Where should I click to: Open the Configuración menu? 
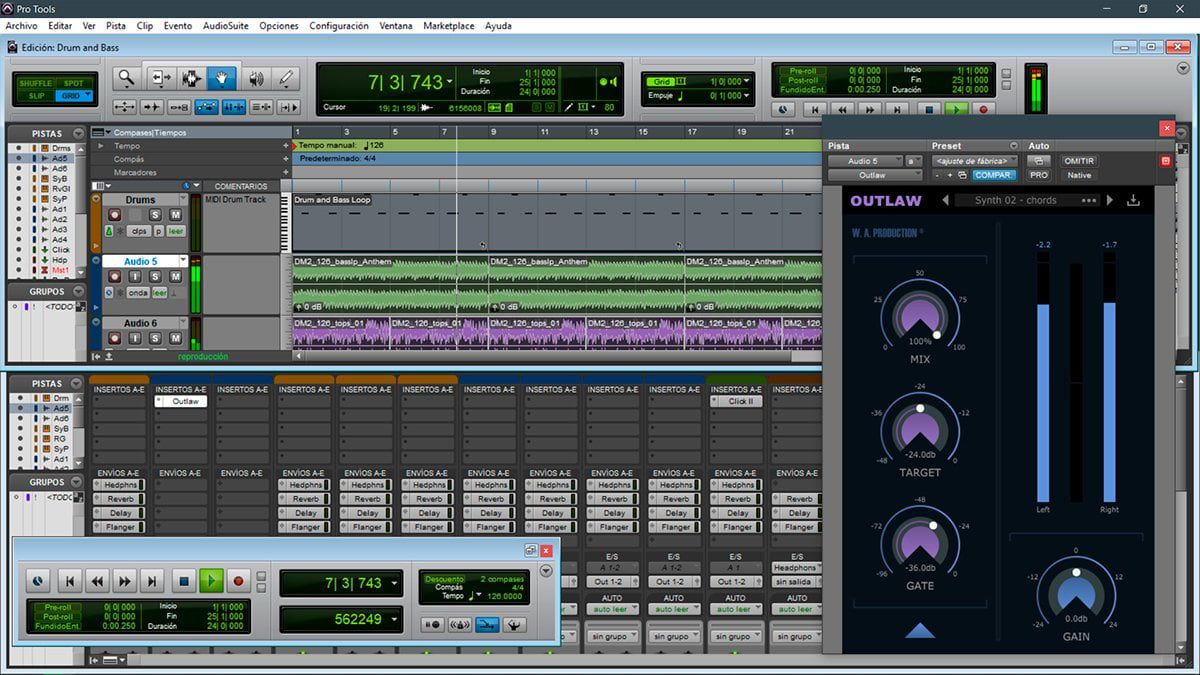click(339, 26)
